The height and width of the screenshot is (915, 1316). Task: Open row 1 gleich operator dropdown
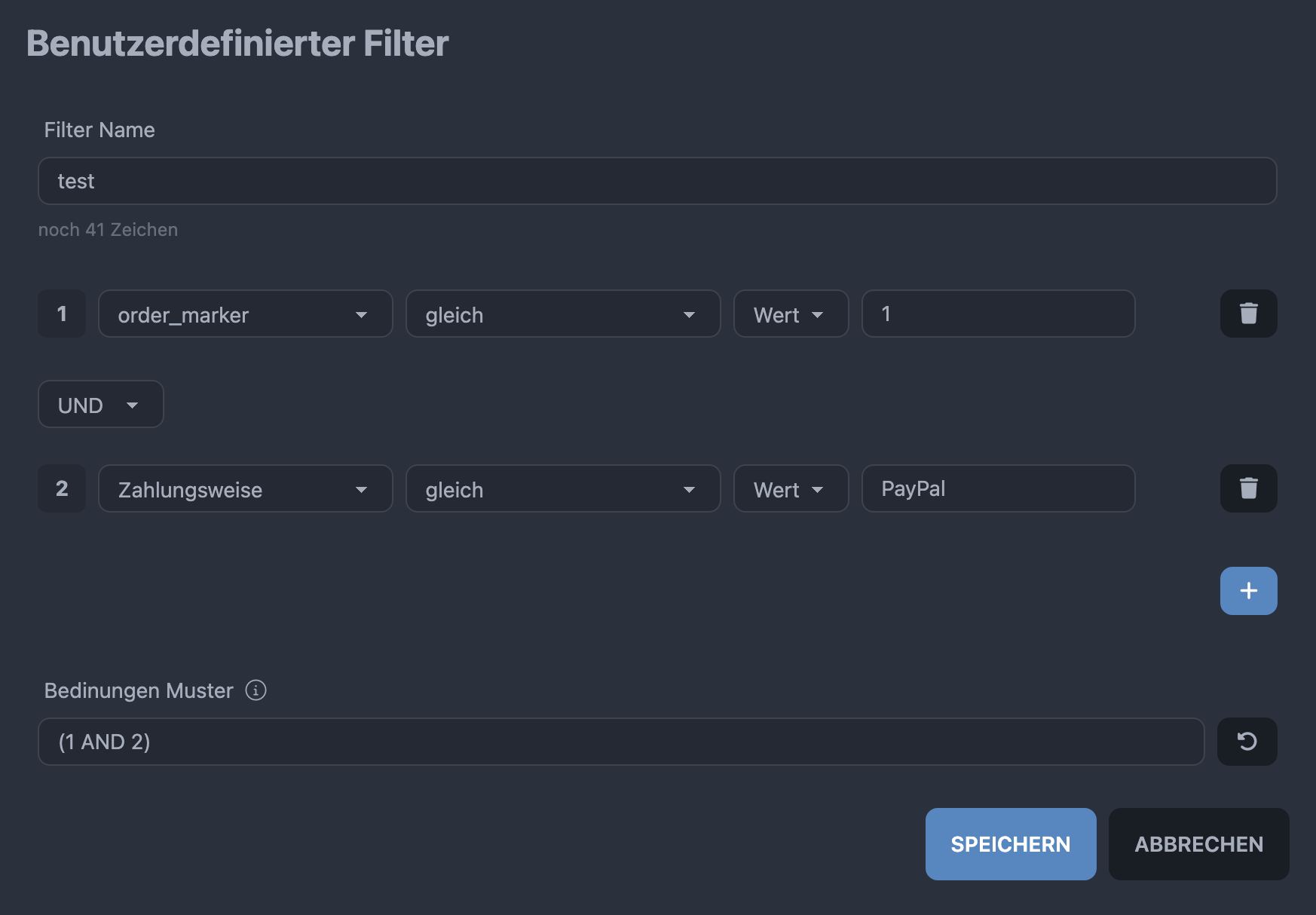[563, 314]
